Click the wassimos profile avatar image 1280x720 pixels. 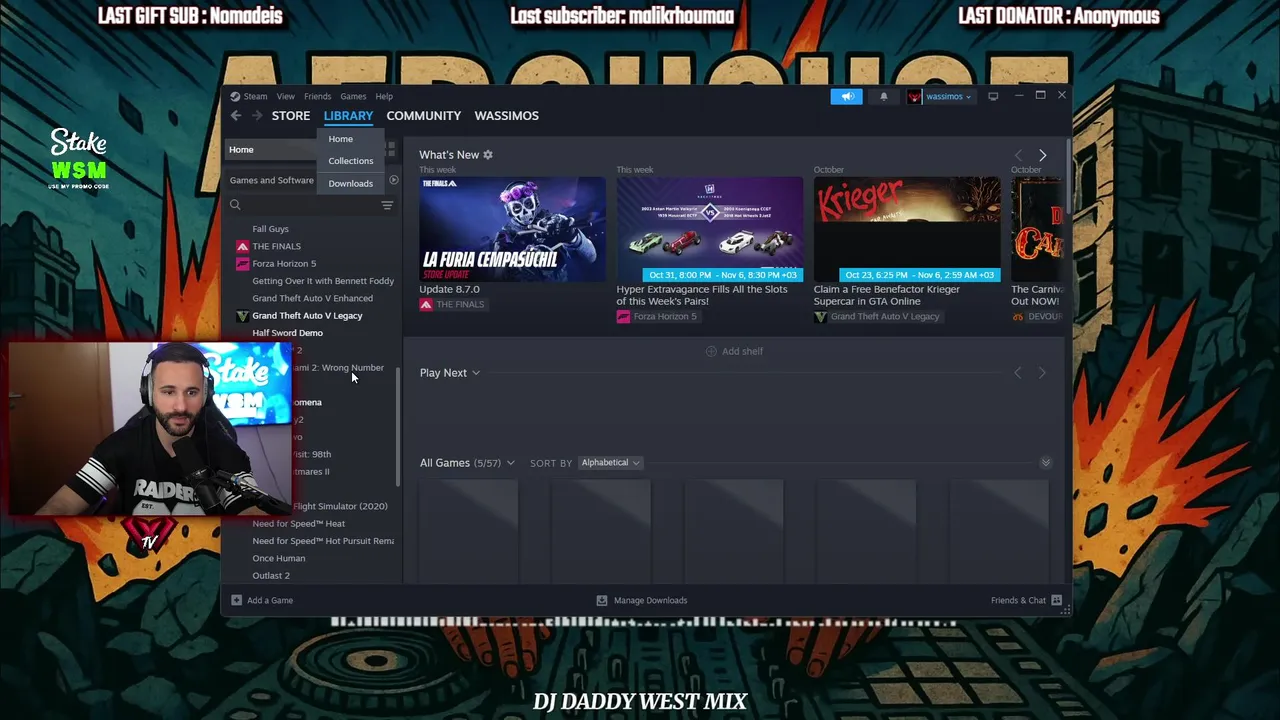click(x=914, y=96)
